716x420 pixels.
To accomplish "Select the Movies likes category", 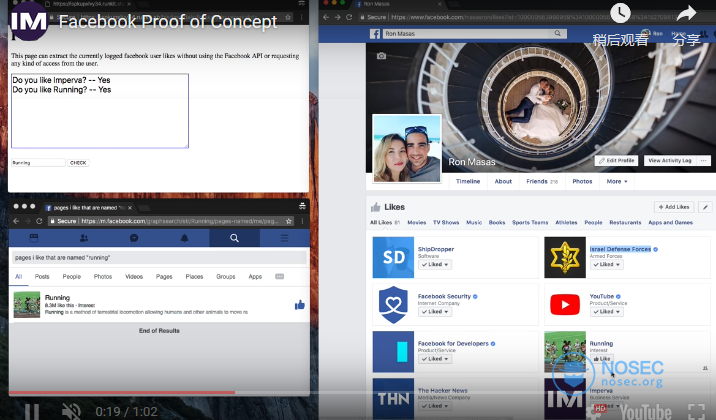I will pos(416,223).
